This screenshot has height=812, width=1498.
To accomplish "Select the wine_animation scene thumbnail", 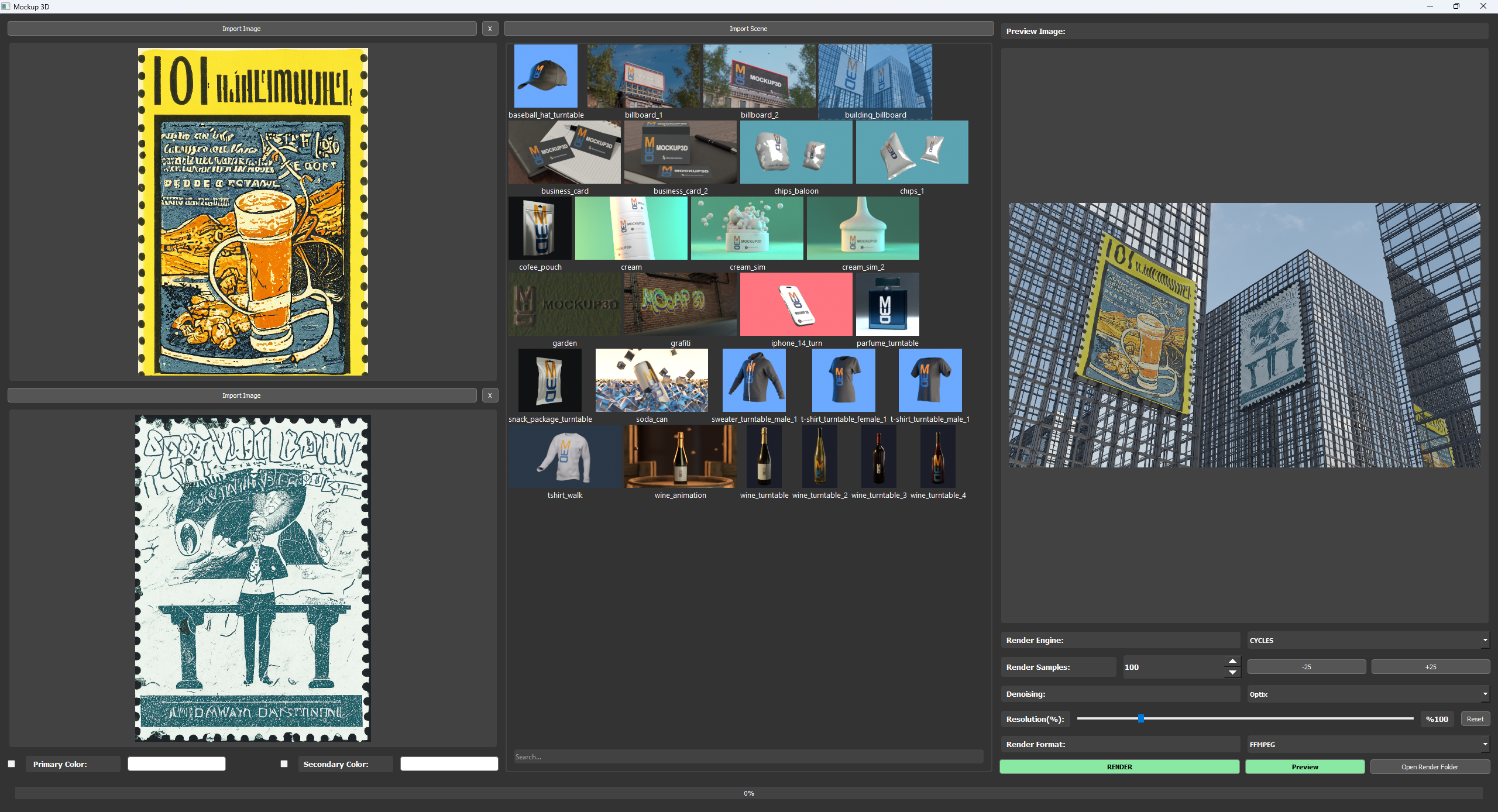I will coord(680,457).
